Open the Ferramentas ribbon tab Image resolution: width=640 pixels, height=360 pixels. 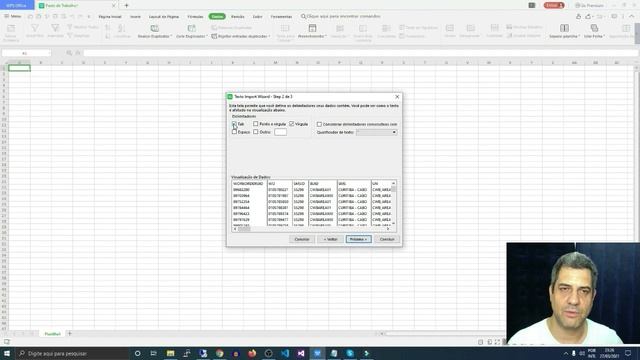tap(281, 17)
